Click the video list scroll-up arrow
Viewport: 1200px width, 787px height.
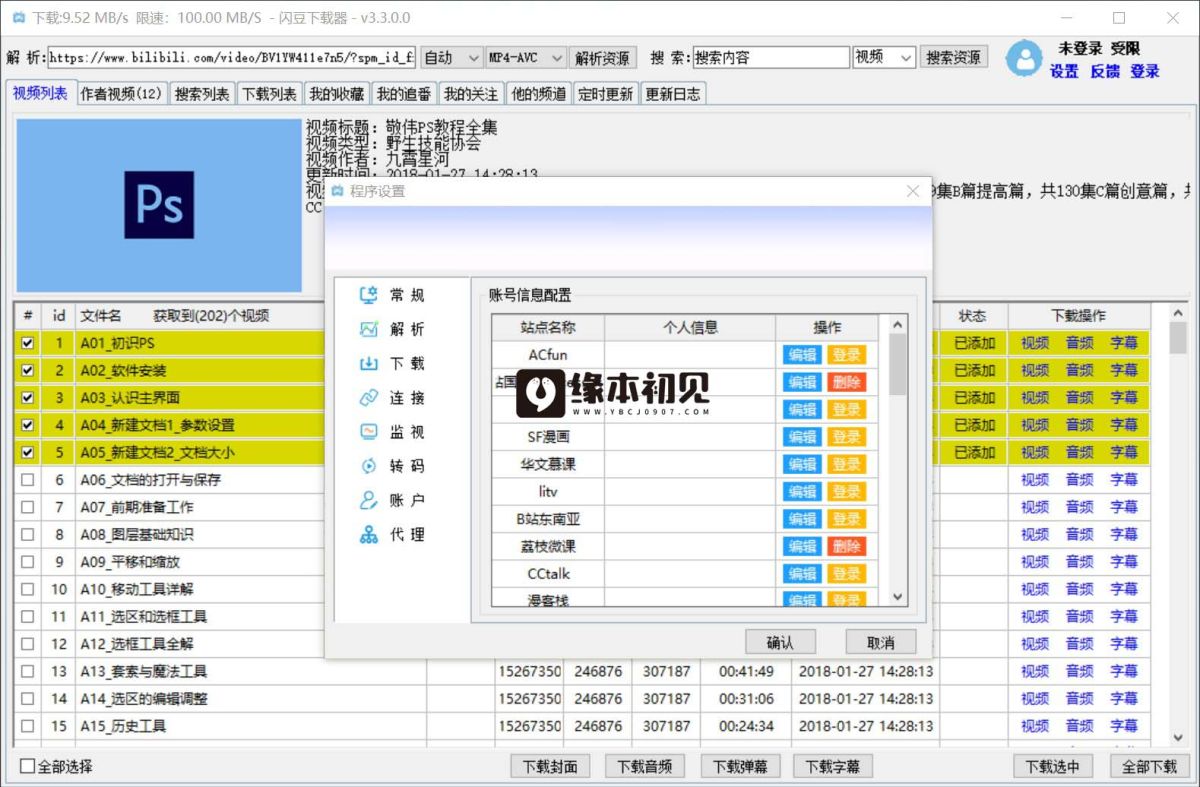click(1178, 313)
